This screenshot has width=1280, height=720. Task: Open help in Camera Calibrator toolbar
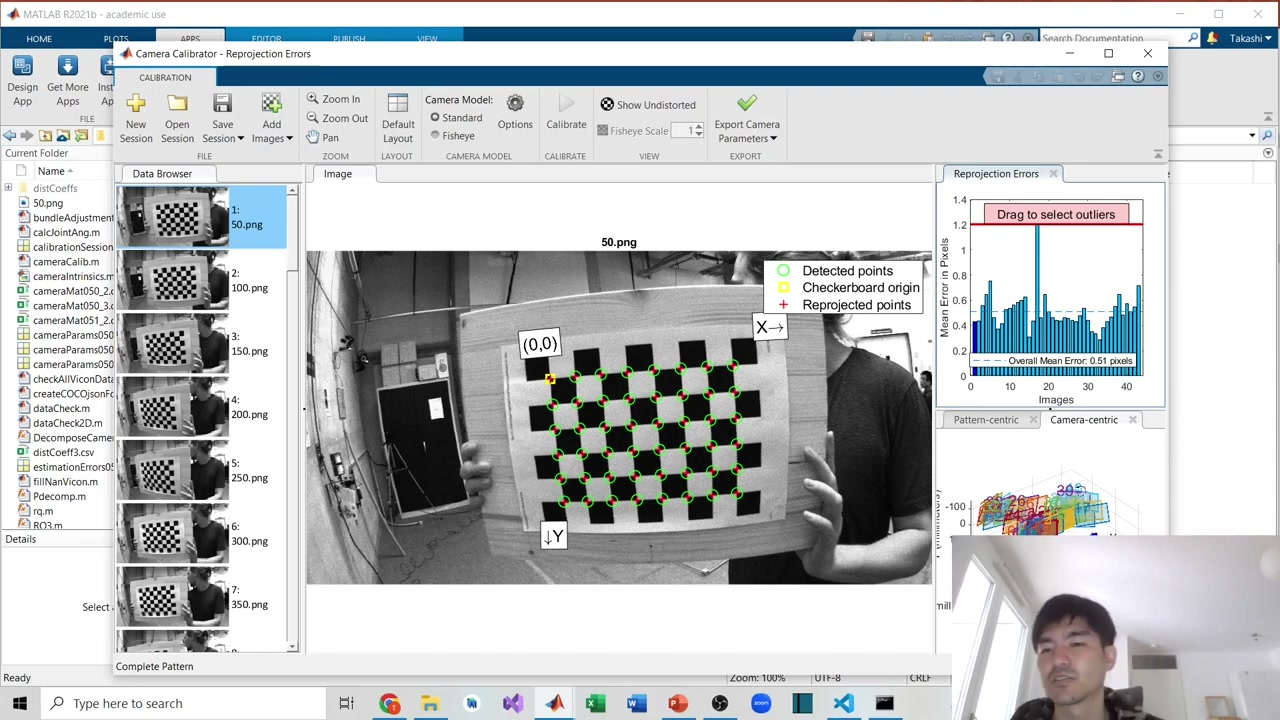click(1138, 77)
